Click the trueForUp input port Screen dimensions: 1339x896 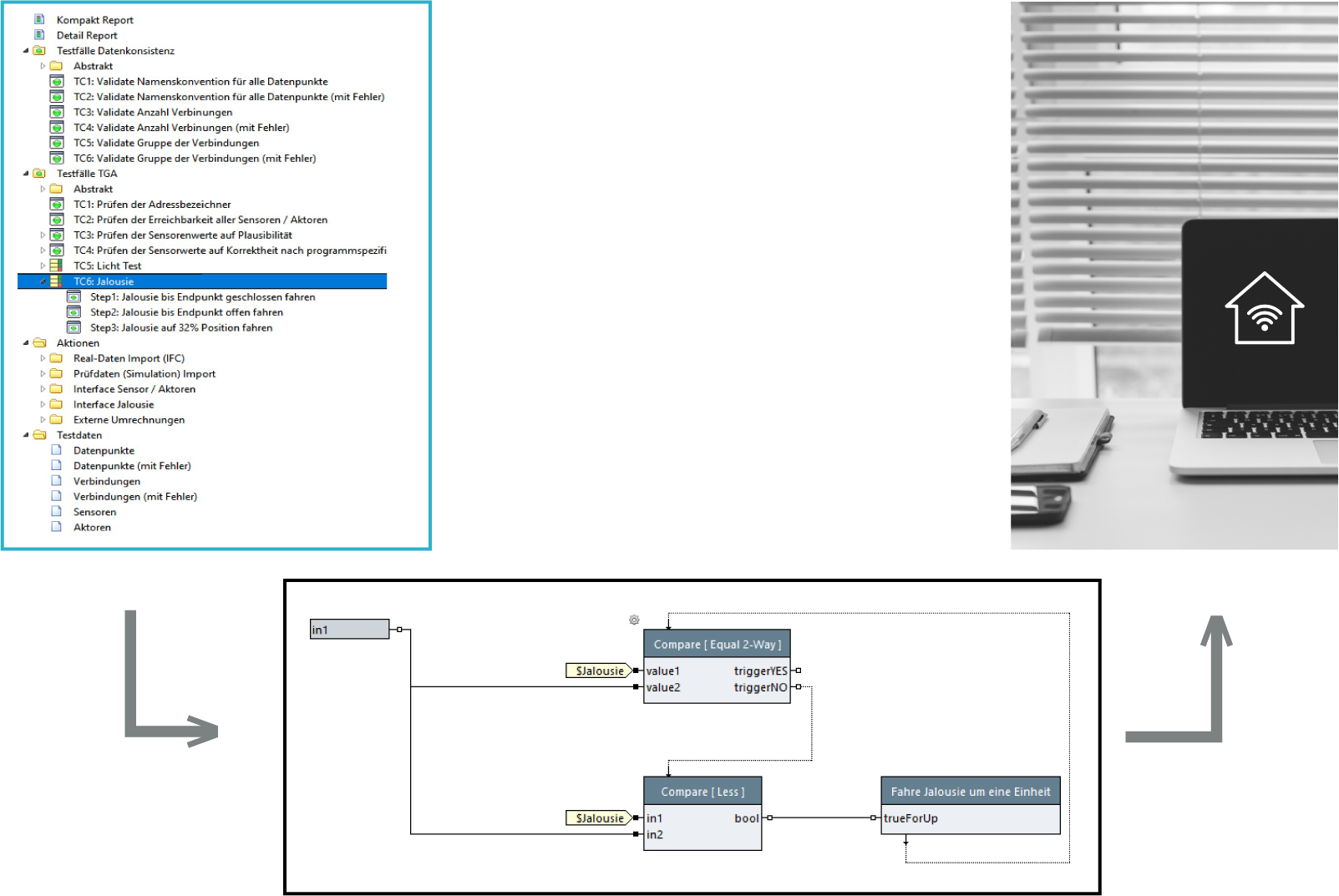click(x=874, y=818)
